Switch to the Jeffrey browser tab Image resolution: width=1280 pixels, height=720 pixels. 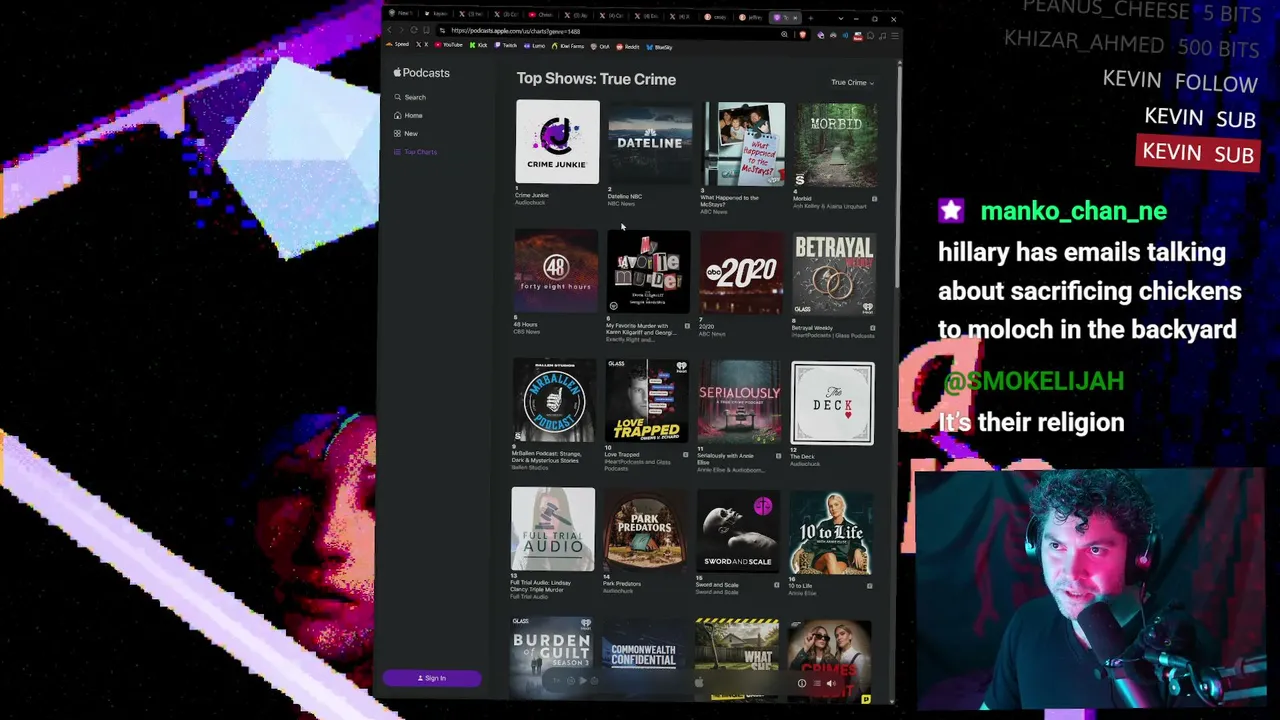pos(752,17)
